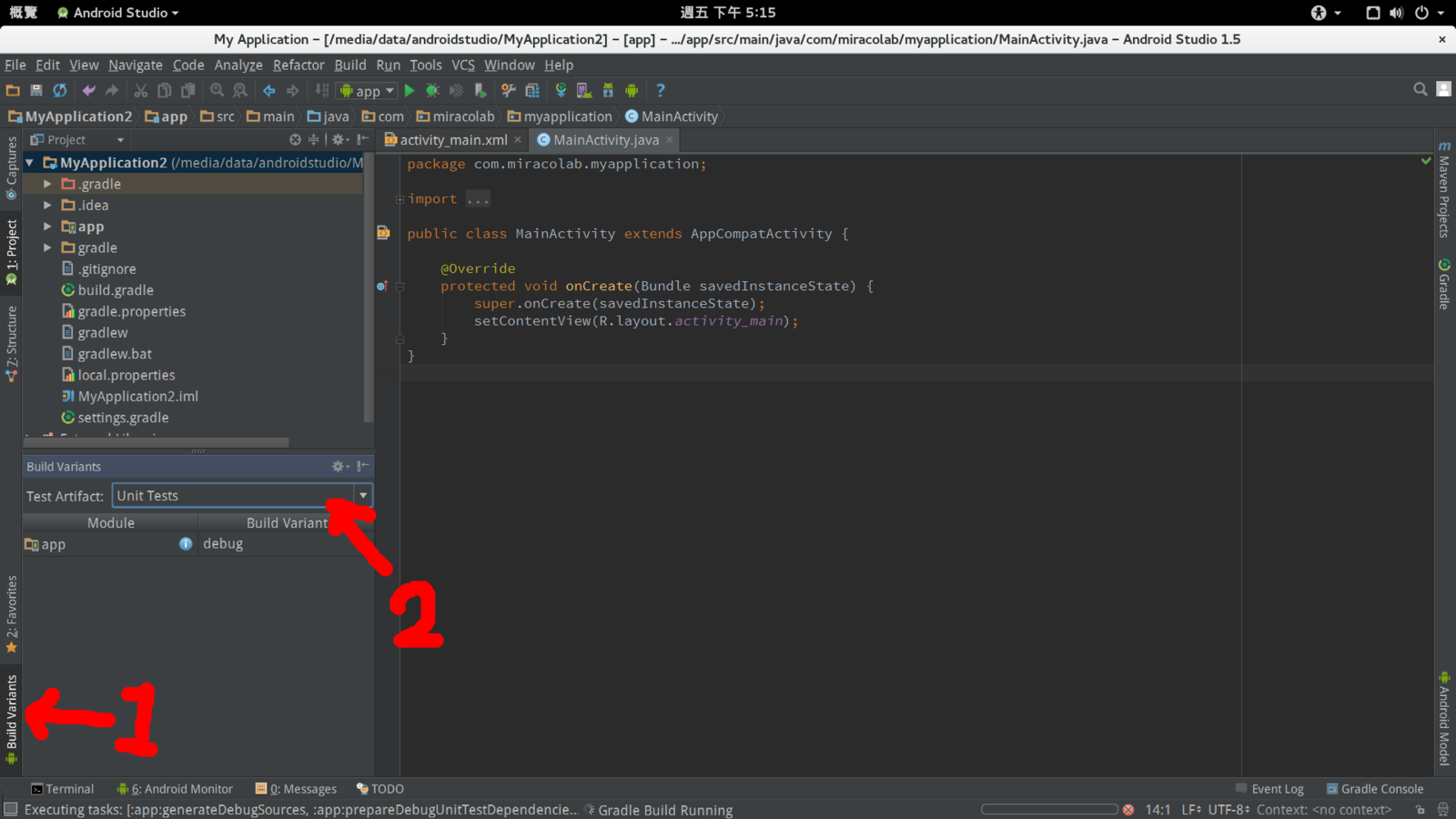The width and height of the screenshot is (1456, 819).
Task: Open the SDK Manager icon
Action: click(608, 90)
